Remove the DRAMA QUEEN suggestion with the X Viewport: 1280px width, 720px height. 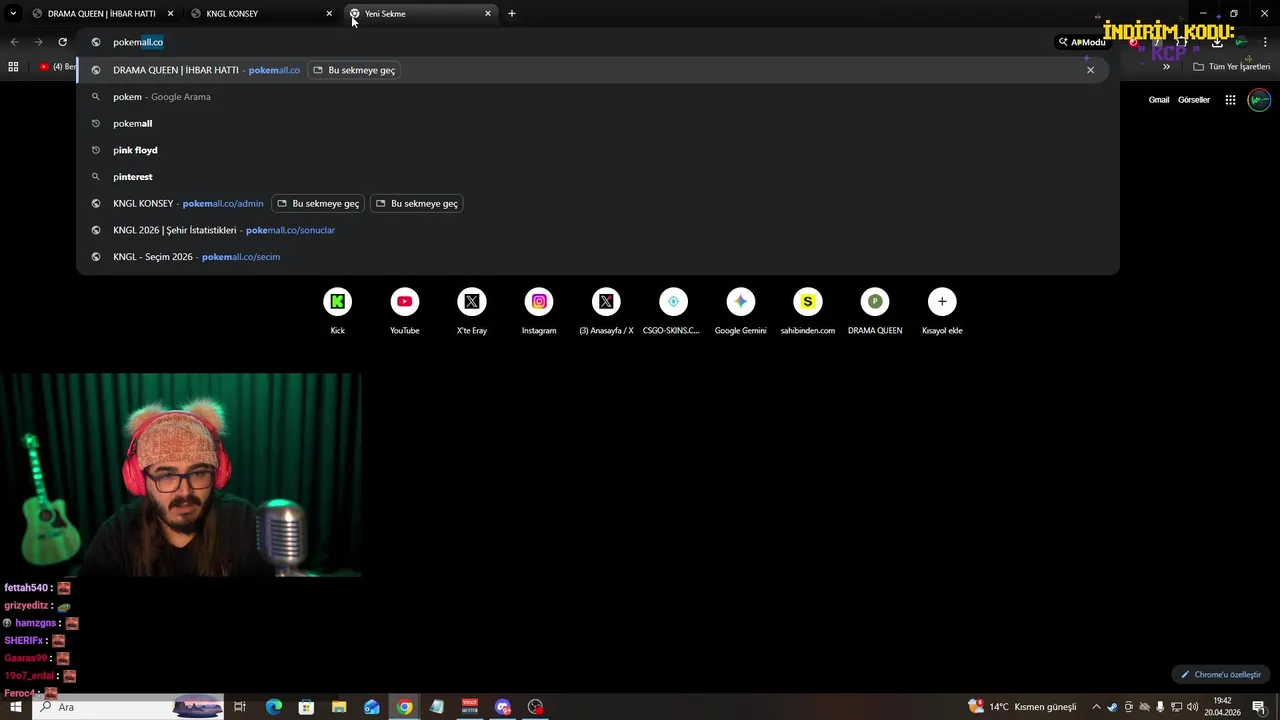[x=1090, y=70]
